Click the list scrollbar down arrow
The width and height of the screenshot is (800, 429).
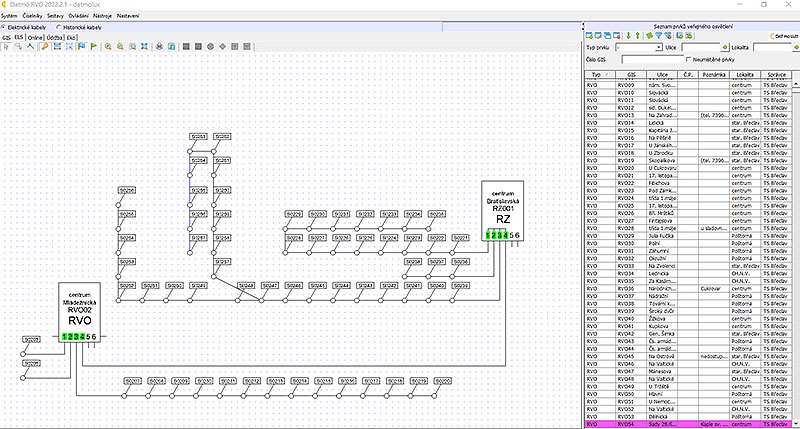(x=796, y=424)
